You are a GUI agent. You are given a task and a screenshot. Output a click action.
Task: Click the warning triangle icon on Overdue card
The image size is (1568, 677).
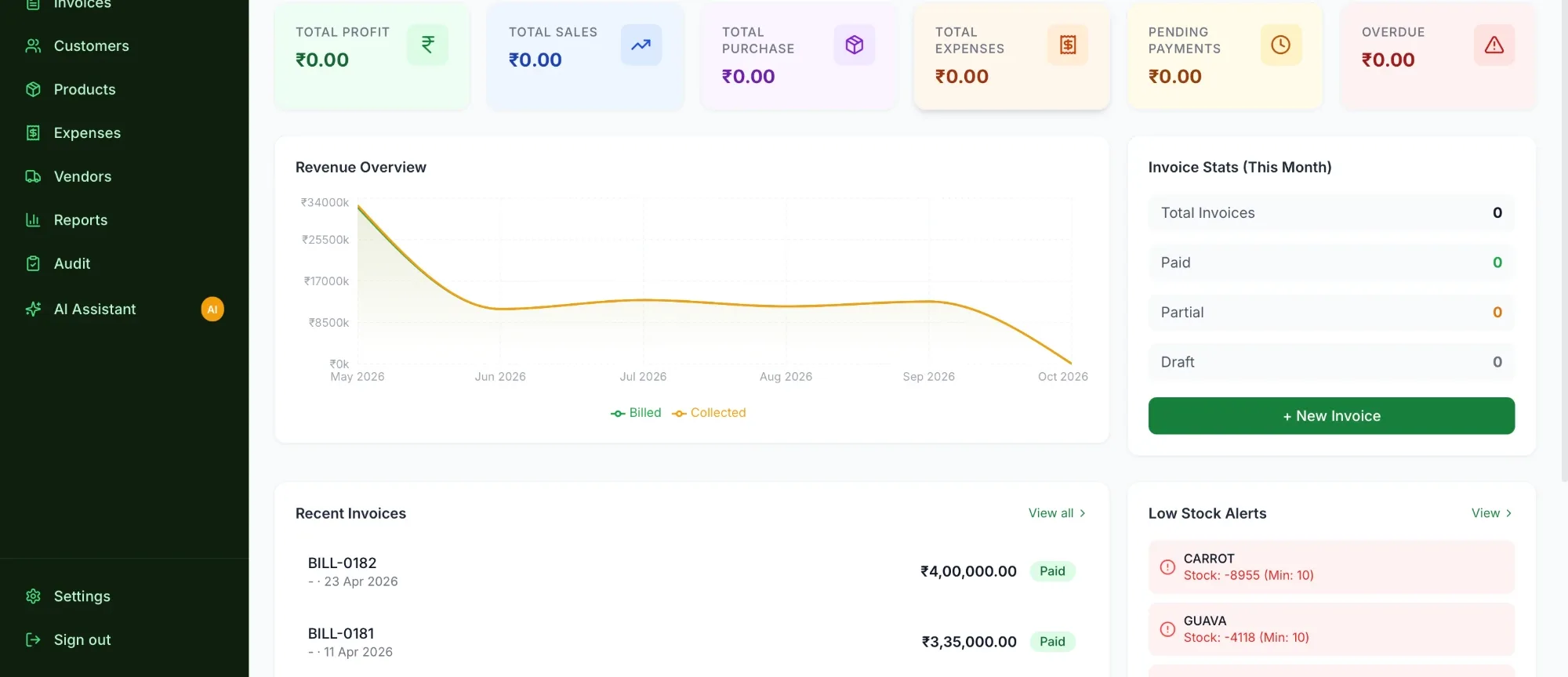click(1494, 45)
